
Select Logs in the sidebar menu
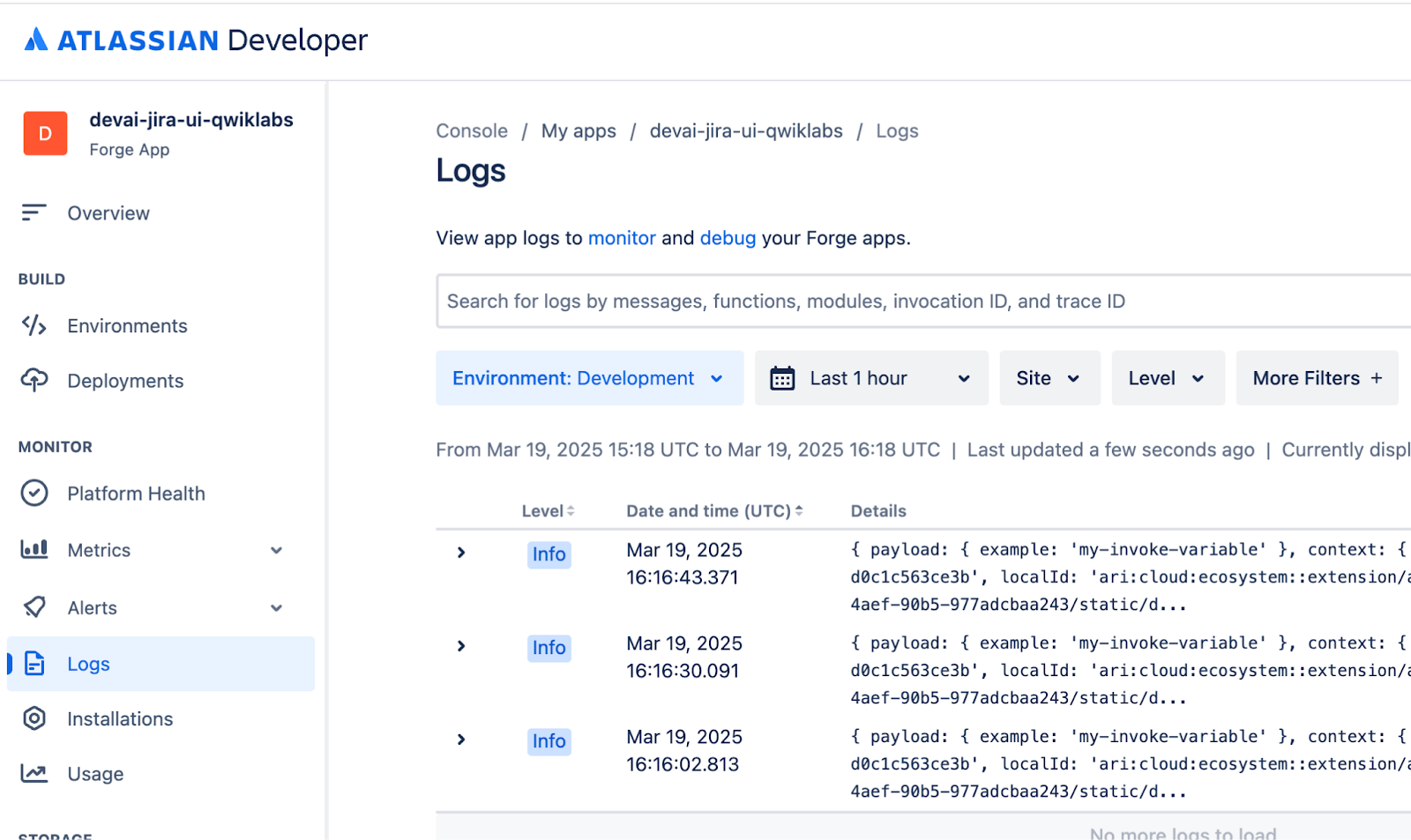pyautogui.click(x=89, y=664)
